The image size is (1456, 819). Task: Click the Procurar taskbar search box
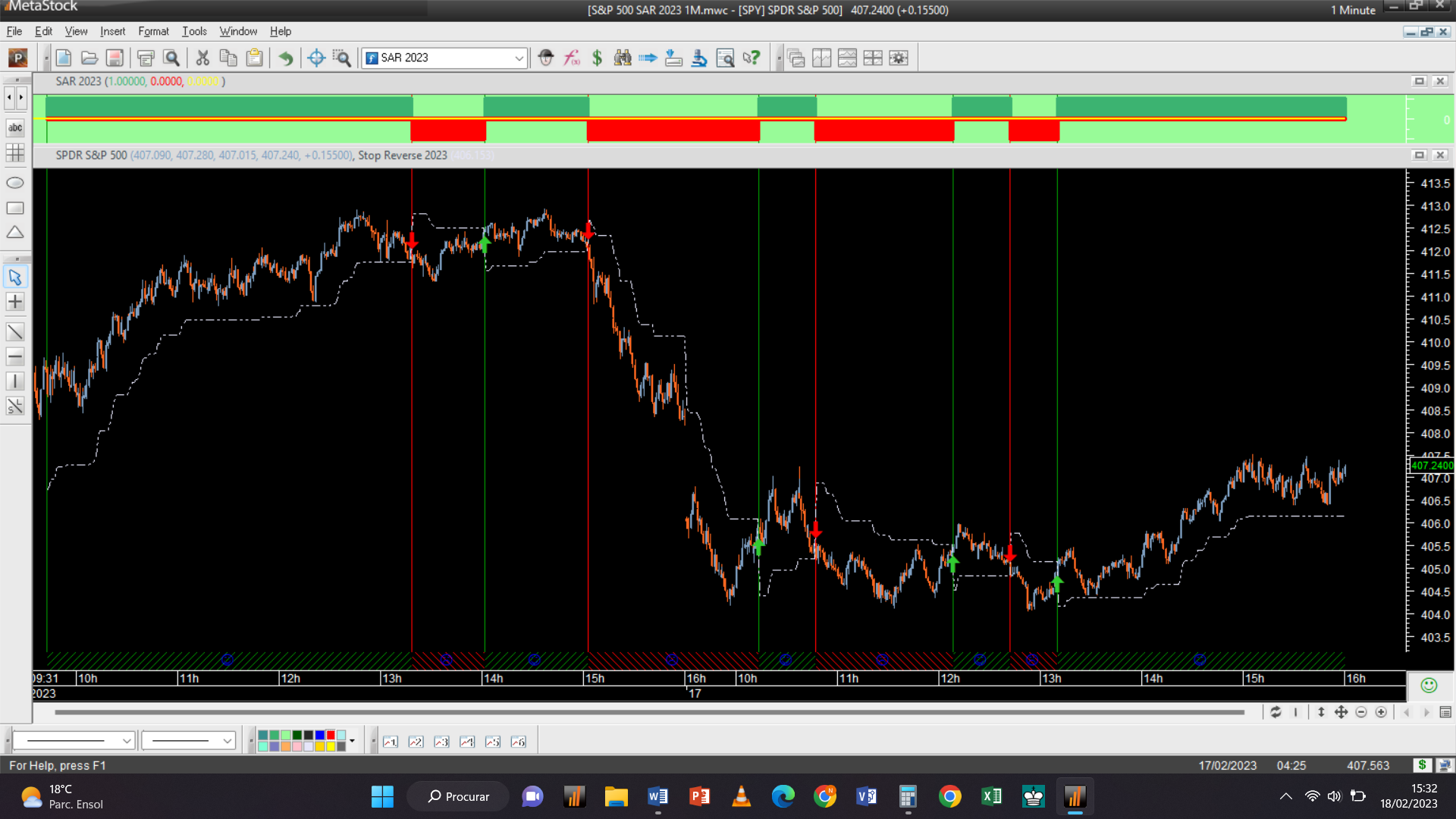[x=459, y=796]
